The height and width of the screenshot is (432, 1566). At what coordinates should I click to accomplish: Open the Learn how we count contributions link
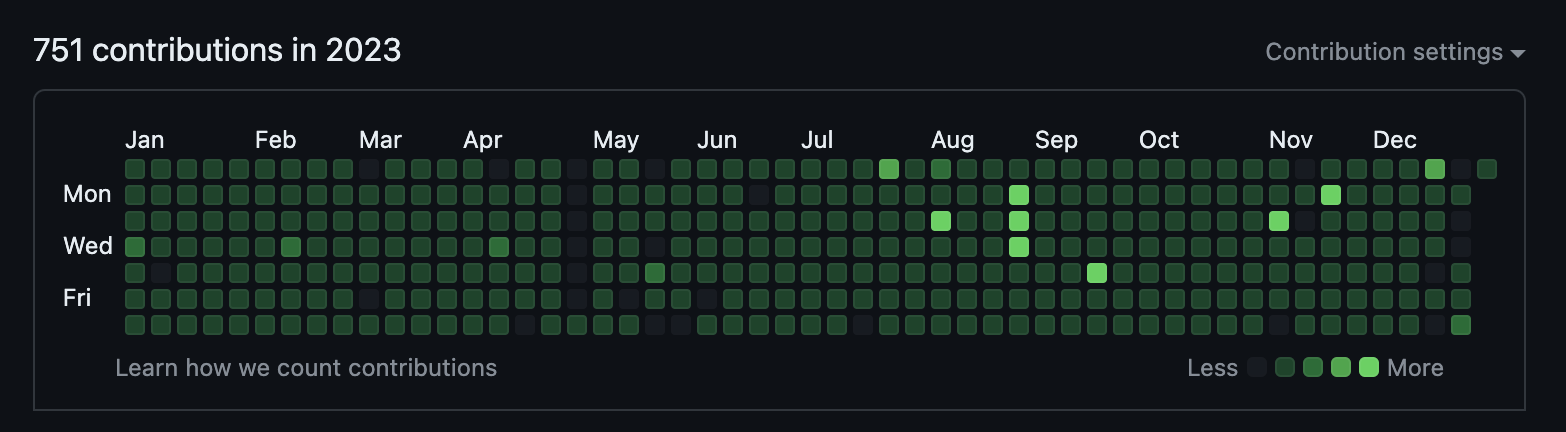[x=306, y=368]
